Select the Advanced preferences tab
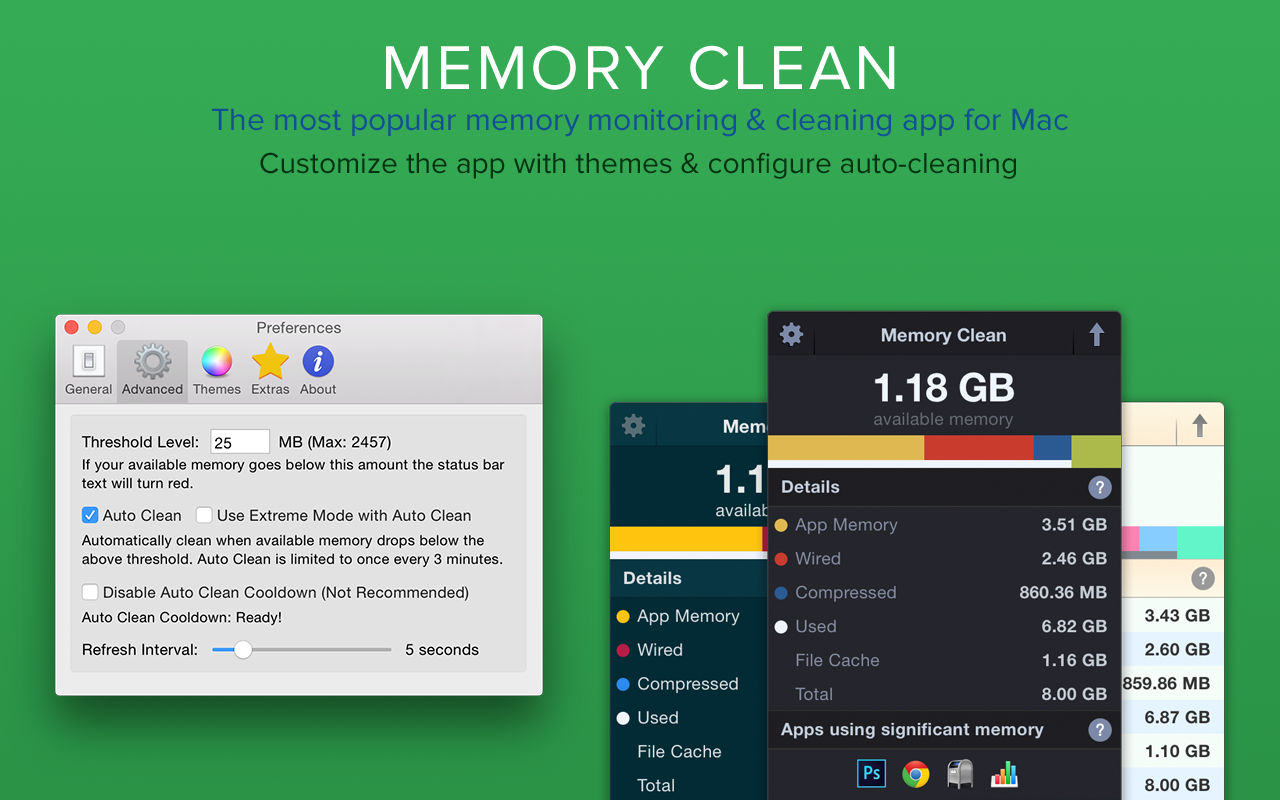Image resolution: width=1280 pixels, height=800 pixels. (152, 370)
